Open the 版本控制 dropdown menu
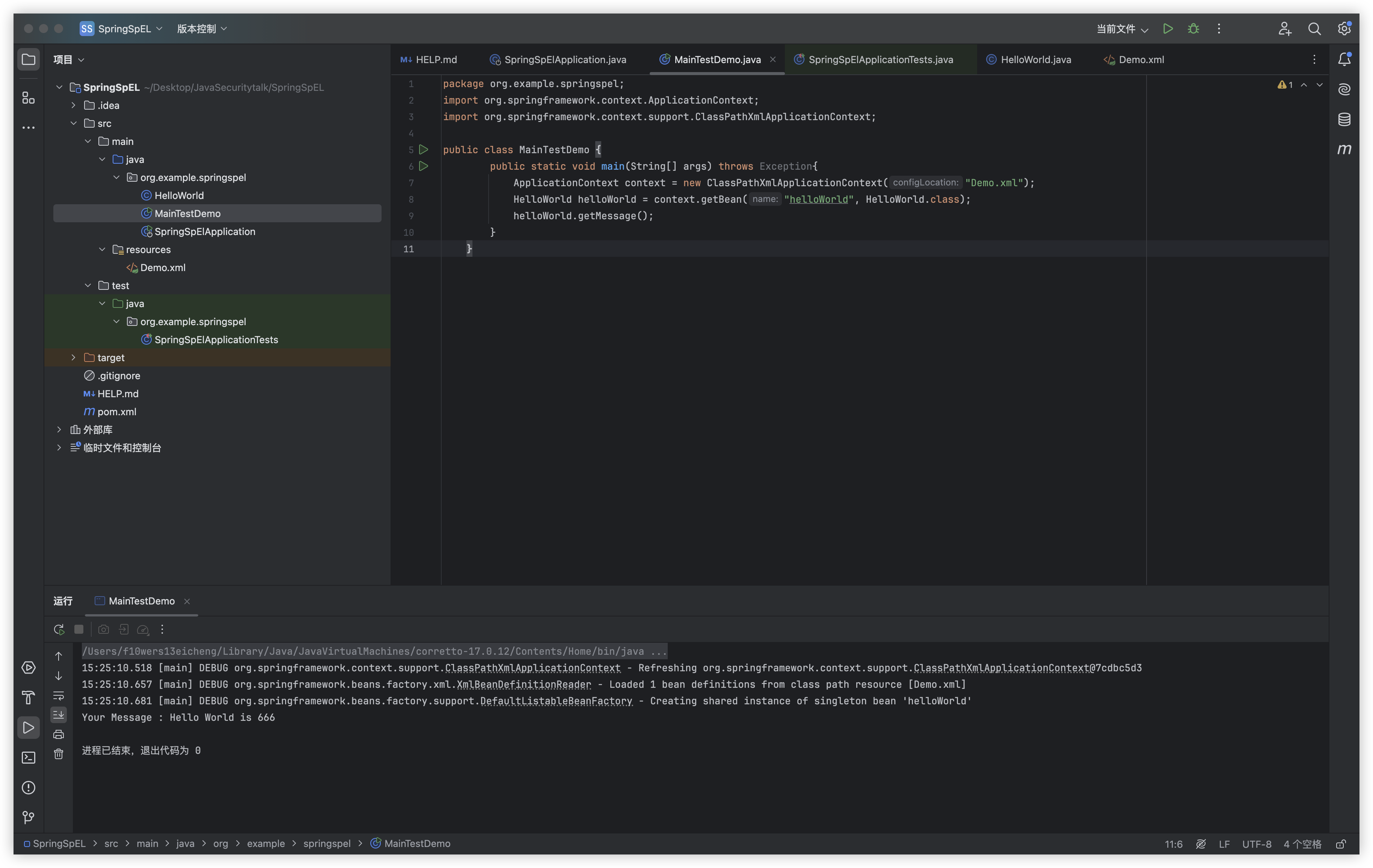Viewport: 1373px width, 868px height. (x=202, y=29)
